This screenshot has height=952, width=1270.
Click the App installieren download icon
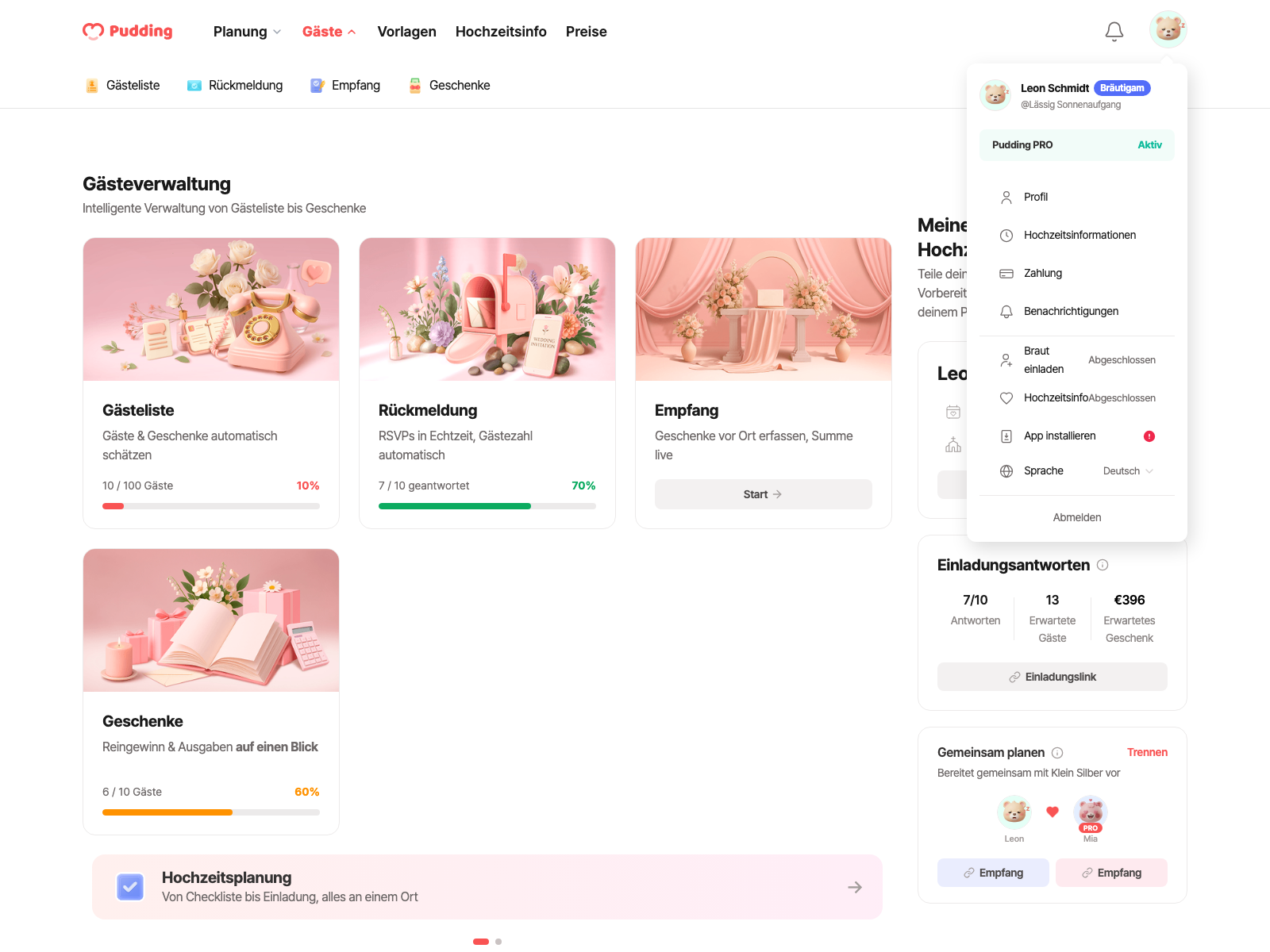[1006, 436]
